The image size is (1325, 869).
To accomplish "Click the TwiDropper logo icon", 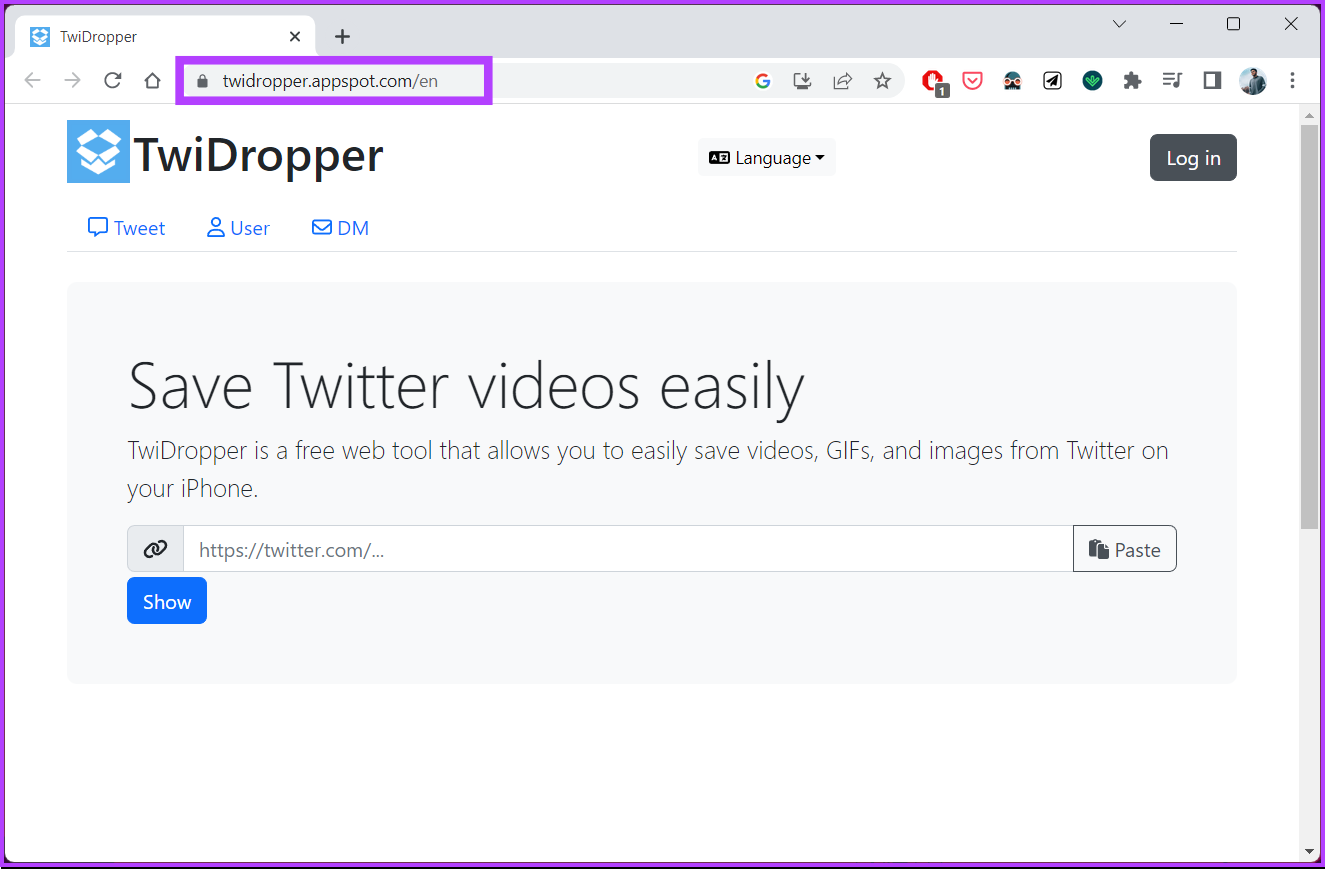I will (x=97, y=151).
